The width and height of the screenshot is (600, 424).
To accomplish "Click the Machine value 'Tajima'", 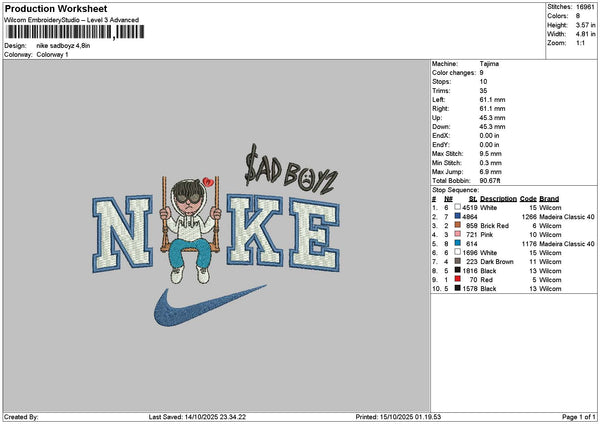I will tap(489, 64).
